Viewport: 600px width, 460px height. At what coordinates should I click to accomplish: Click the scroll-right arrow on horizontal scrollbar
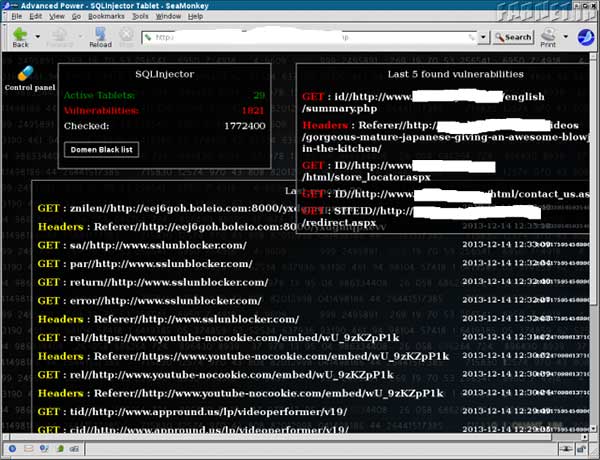(x=586, y=437)
